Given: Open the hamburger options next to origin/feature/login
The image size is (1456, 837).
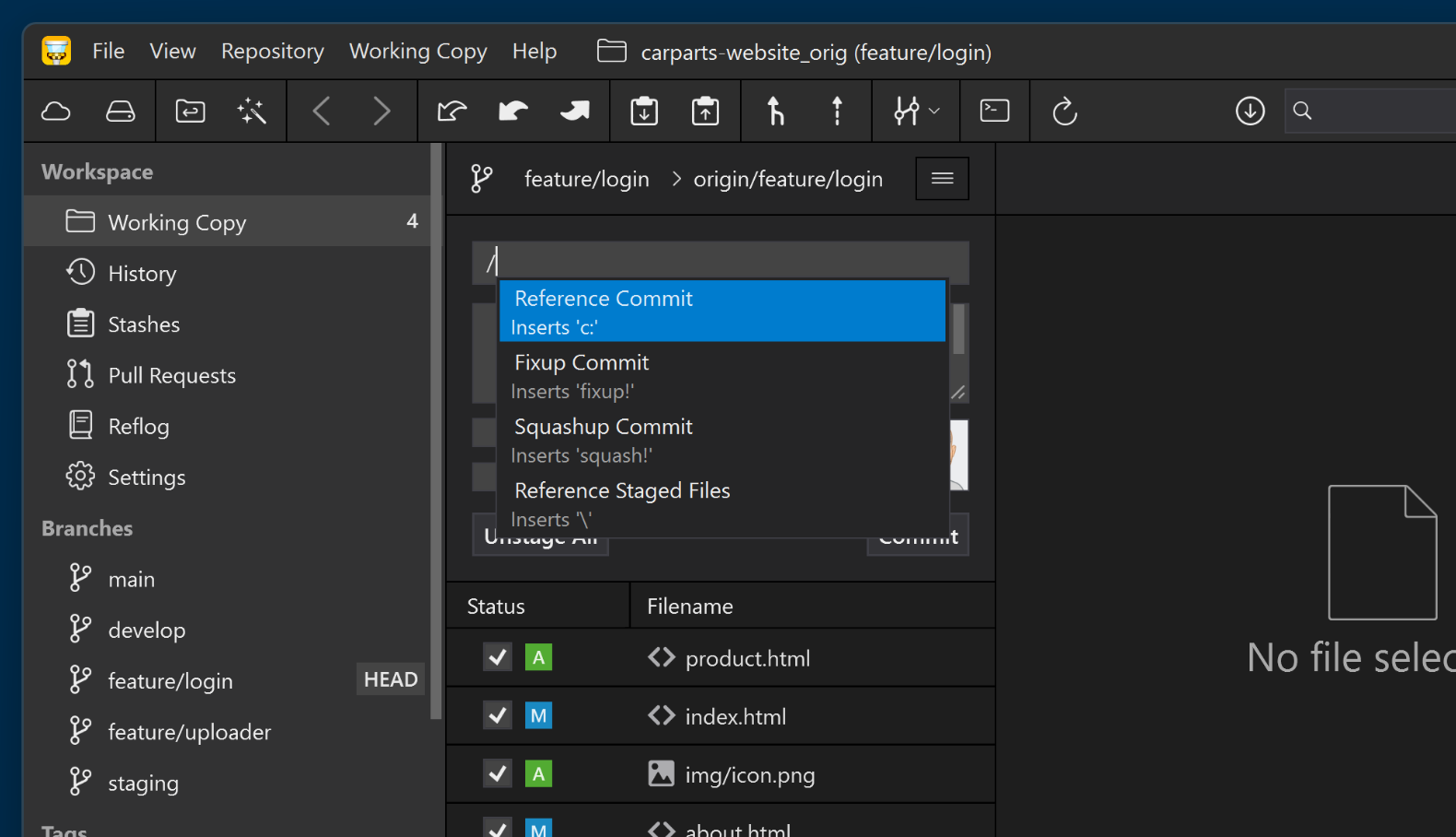Looking at the screenshot, I should pos(942,179).
